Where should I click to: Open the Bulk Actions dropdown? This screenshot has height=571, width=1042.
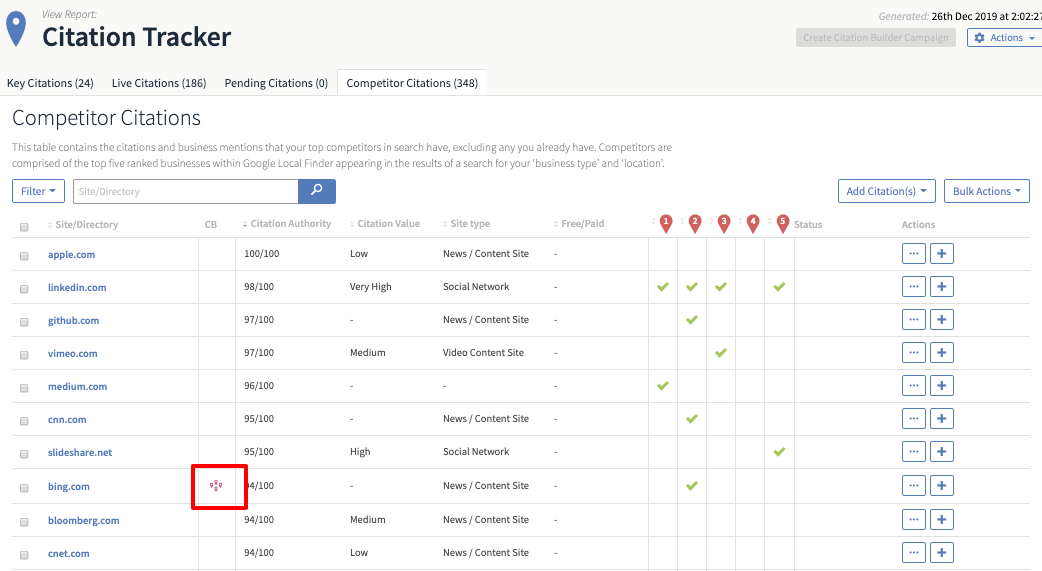pyautogui.click(x=987, y=191)
